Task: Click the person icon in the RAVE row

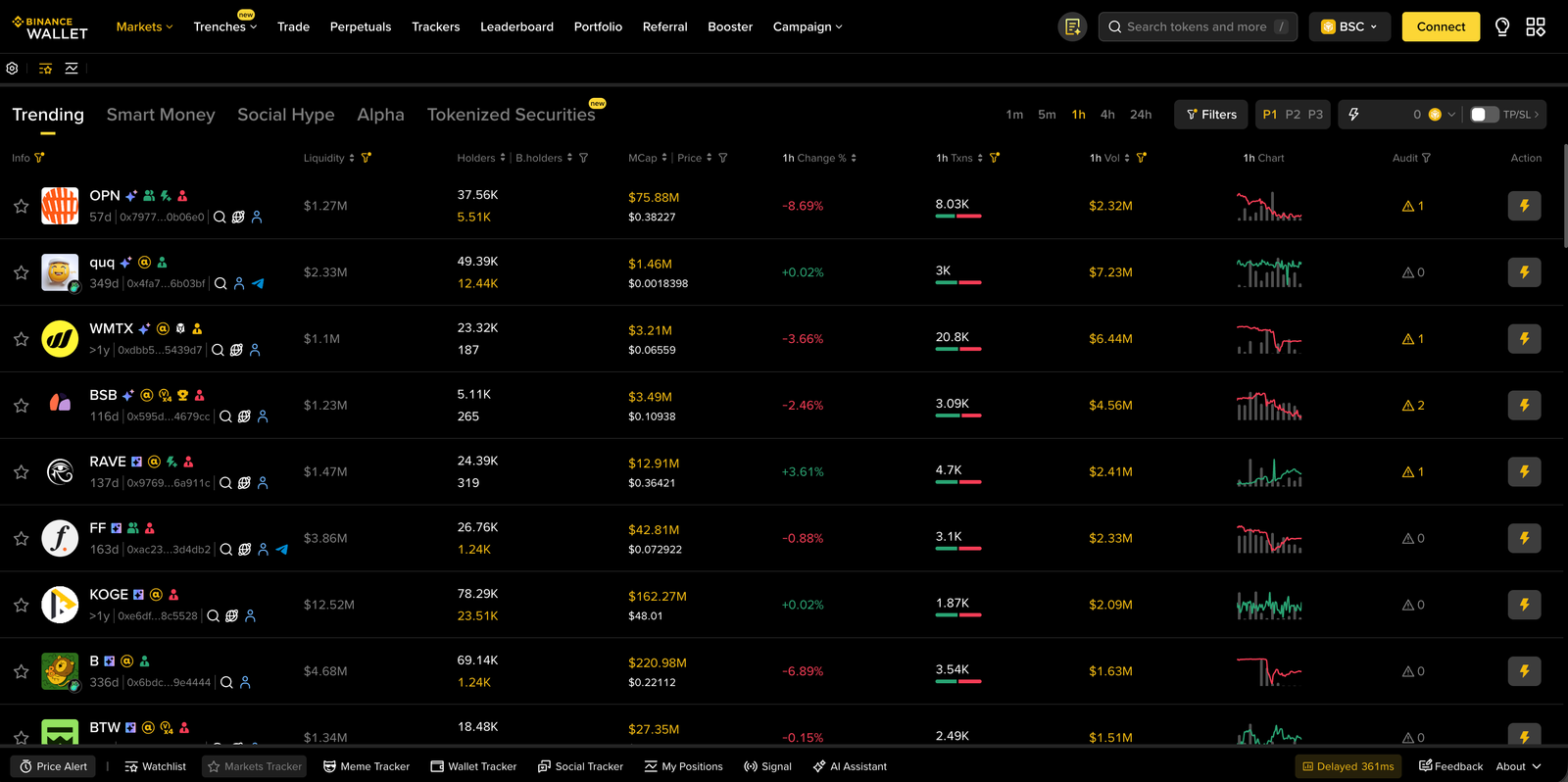Action: tap(263, 483)
